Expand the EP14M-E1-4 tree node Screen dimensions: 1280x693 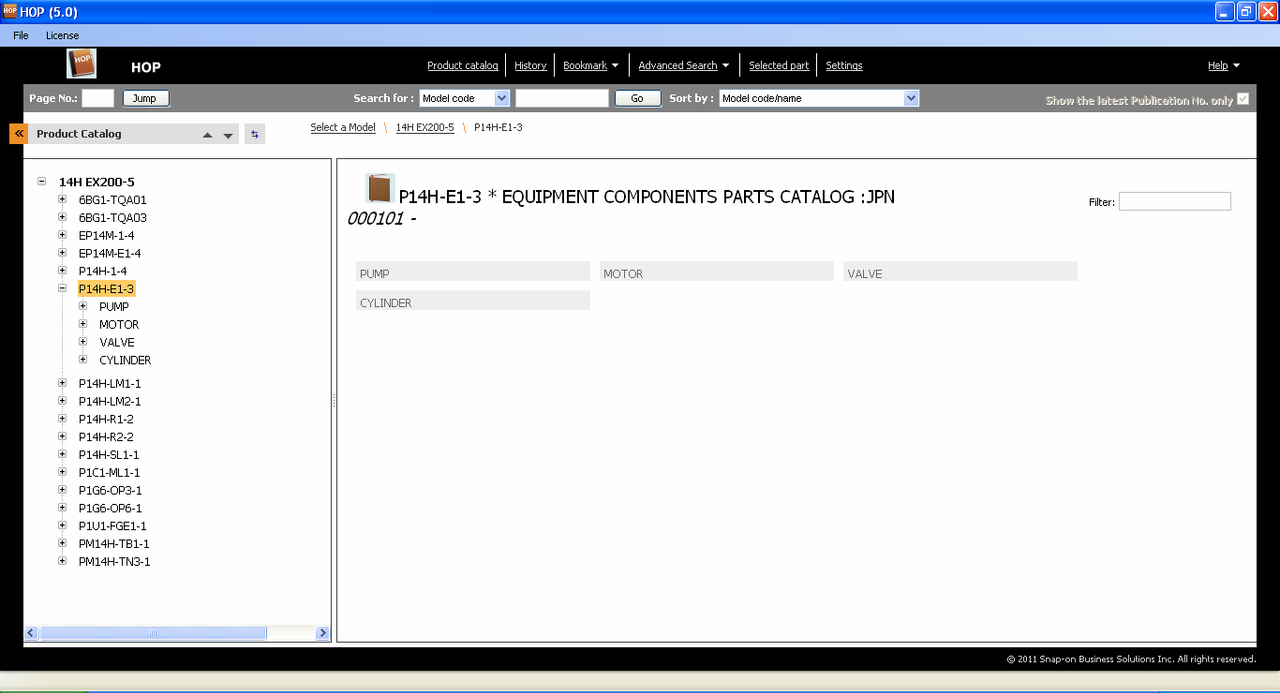point(62,253)
